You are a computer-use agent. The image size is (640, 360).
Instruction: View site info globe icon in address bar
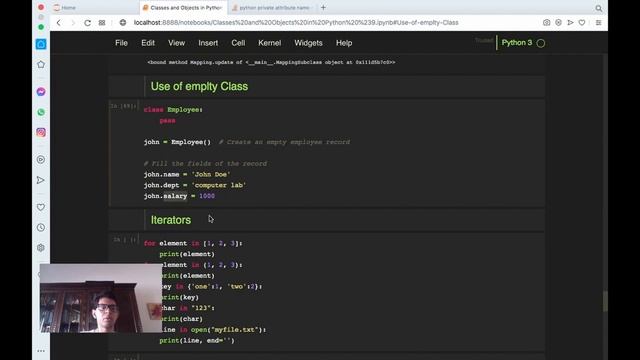pyautogui.click(x=123, y=23)
